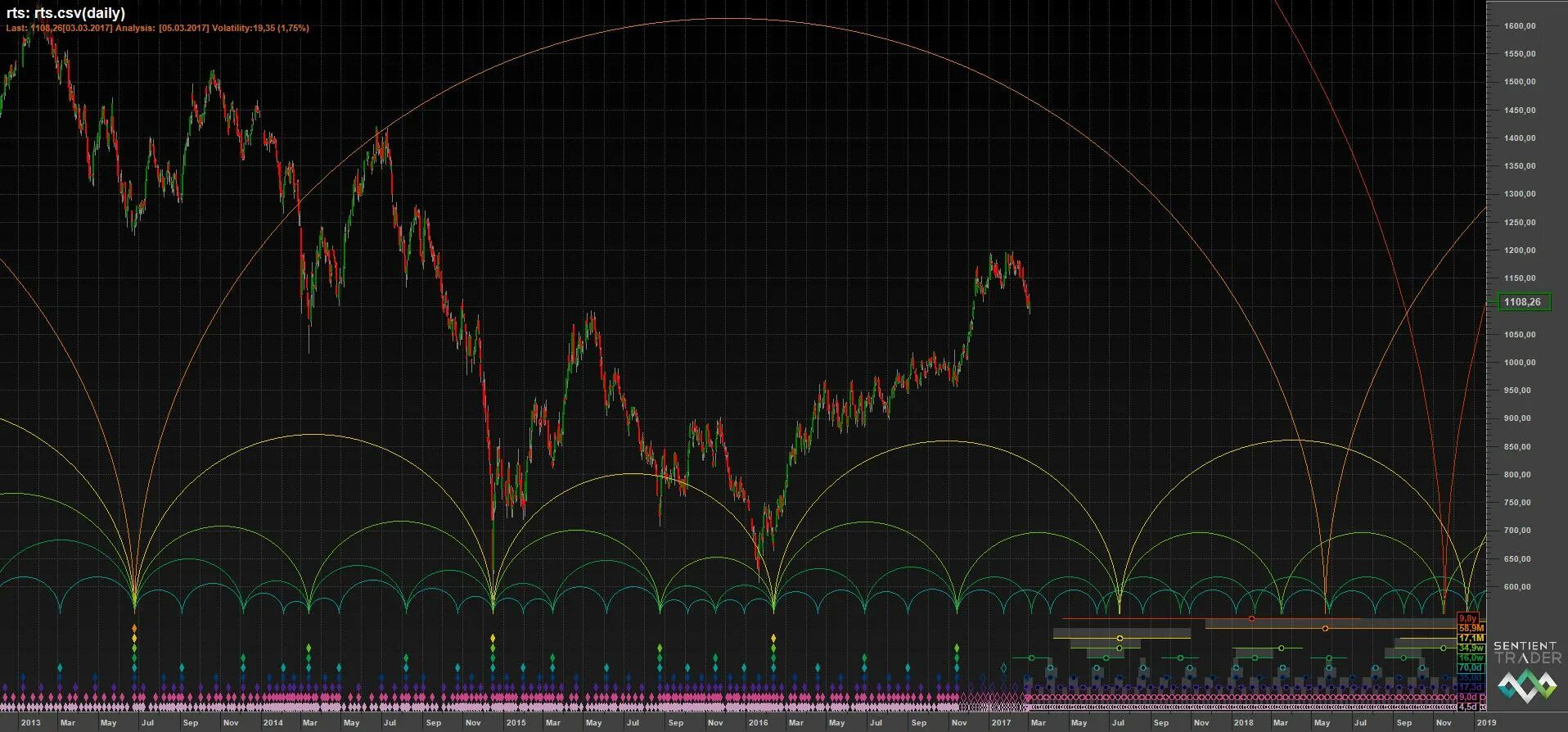Viewport: 1568px width, 732px height.
Task: Select the 17,3d cycle label
Action: tap(1471, 688)
